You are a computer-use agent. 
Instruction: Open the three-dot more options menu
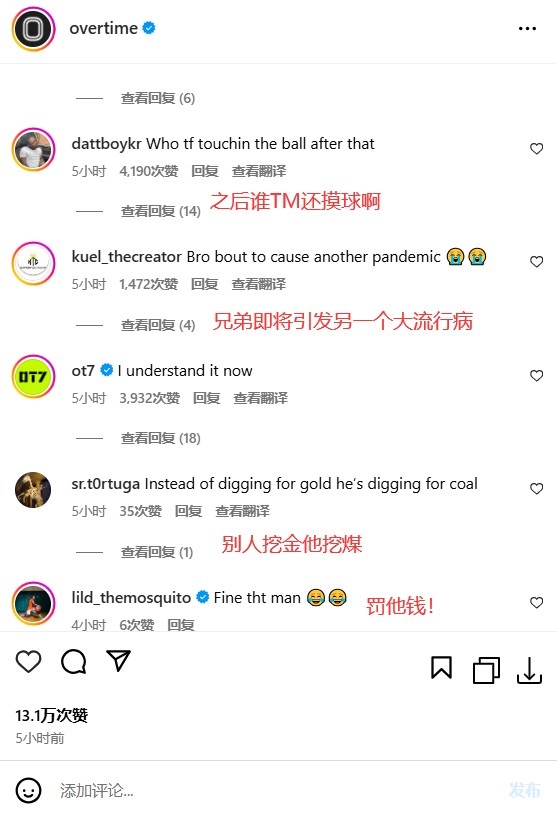click(x=527, y=29)
